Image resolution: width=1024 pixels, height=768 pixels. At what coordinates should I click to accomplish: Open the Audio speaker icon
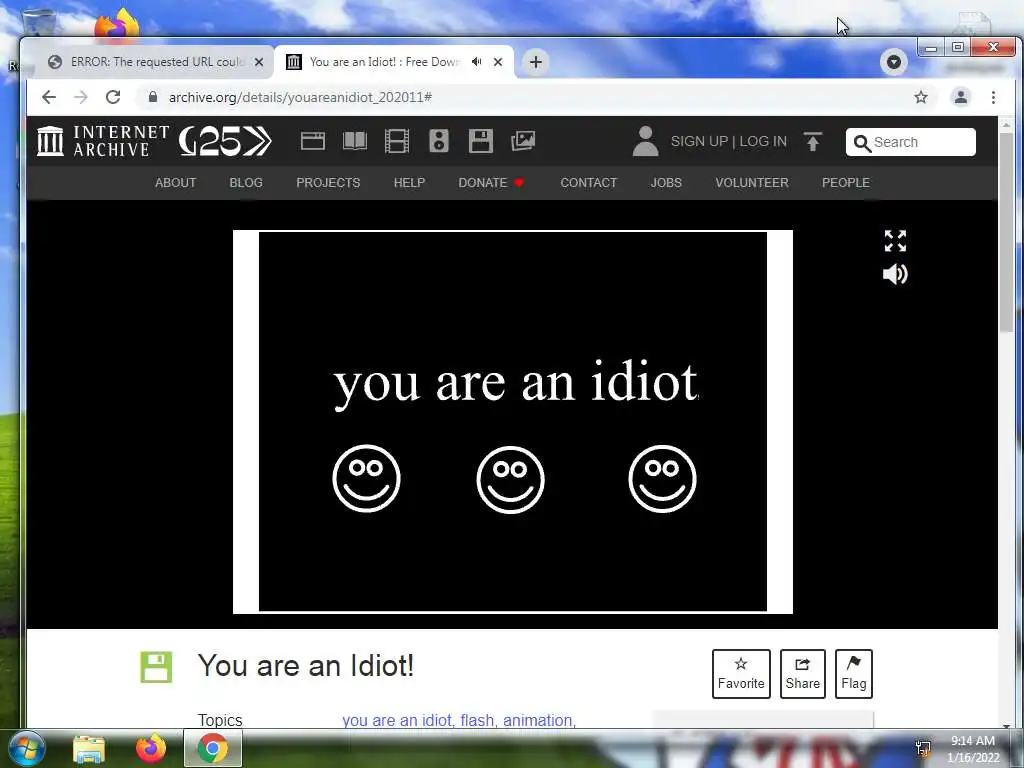click(x=439, y=141)
